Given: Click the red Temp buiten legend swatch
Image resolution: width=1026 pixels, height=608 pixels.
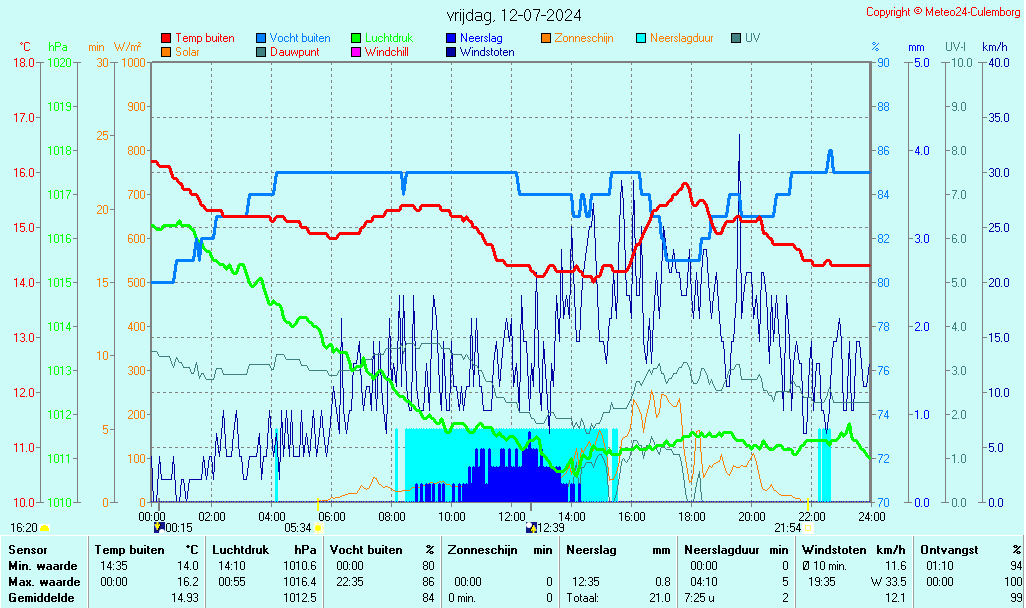Looking at the screenshot, I should pos(166,38).
